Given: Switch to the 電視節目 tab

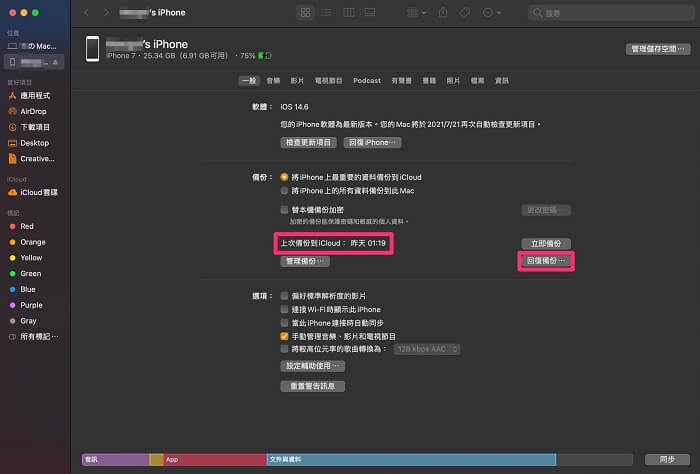Looking at the screenshot, I should [329, 81].
